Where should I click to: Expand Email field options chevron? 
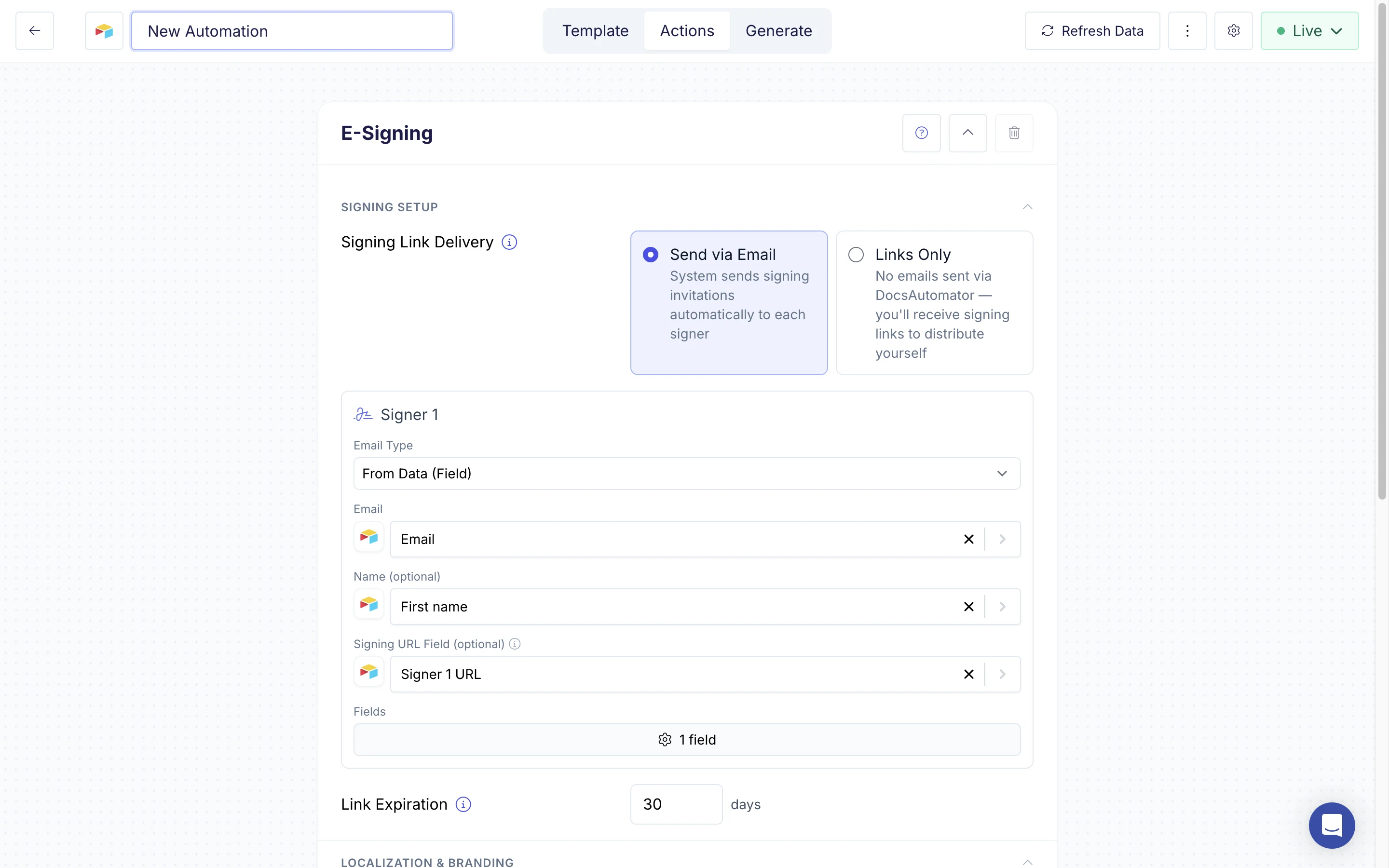1003,539
